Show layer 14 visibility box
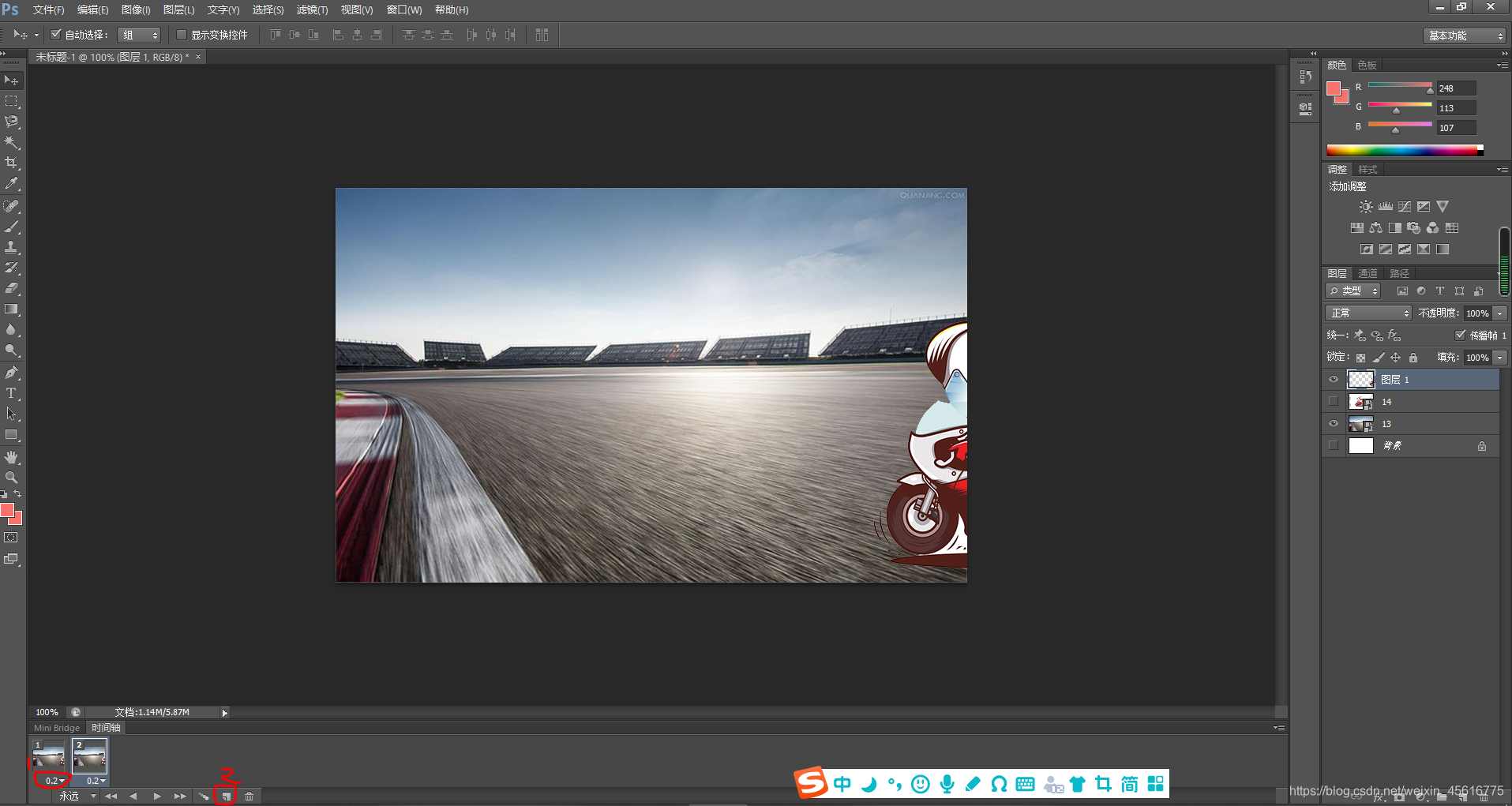This screenshot has height=806, width=1512. pyautogui.click(x=1334, y=402)
